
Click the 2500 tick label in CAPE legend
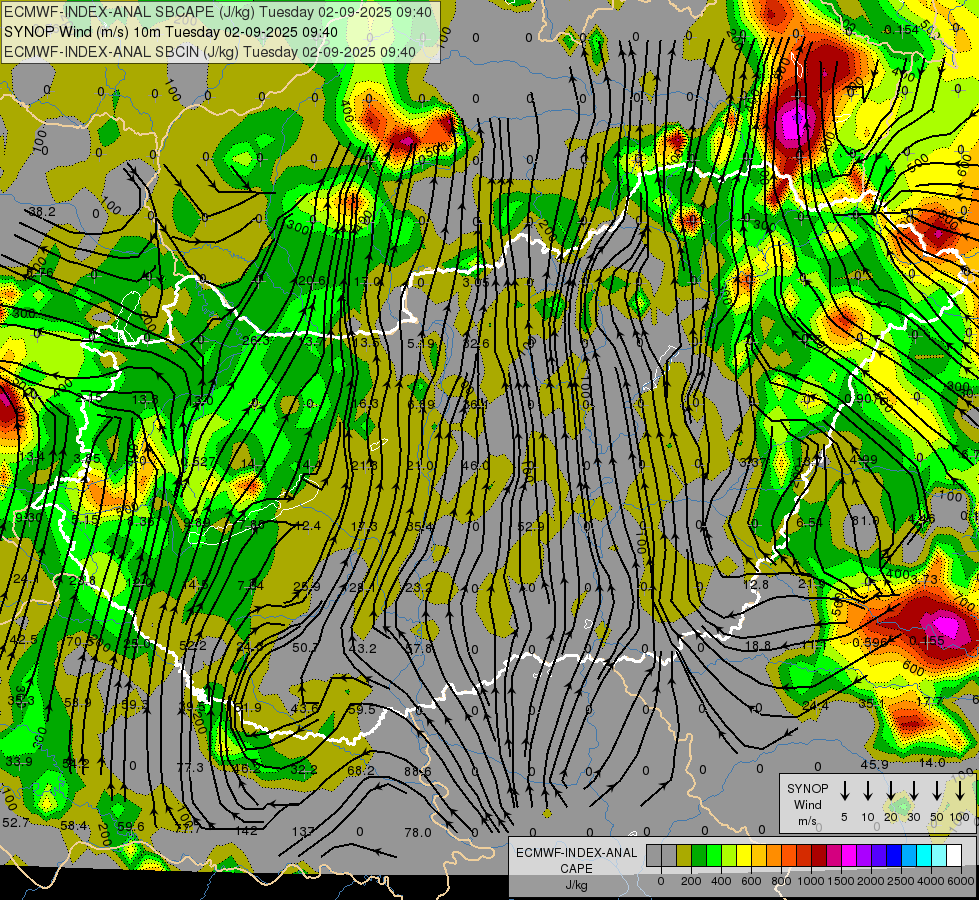pos(901,881)
